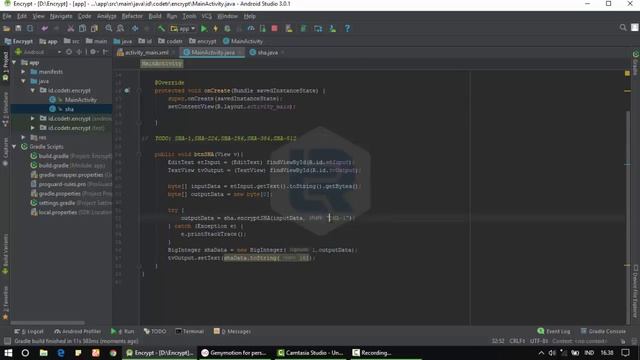Select the MainActivity.java editor tab
Screen dimensions: 640x360
[212, 53]
